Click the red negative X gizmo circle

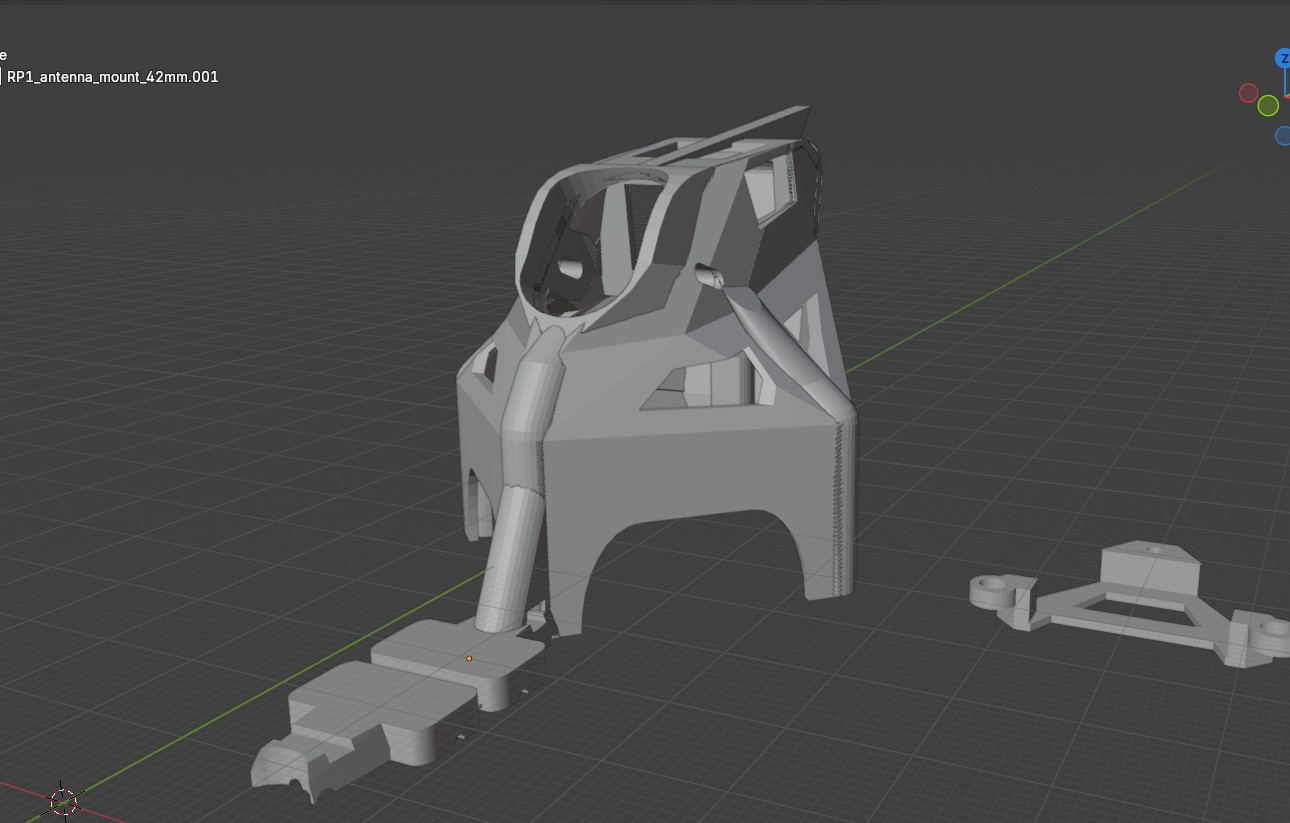(x=1248, y=93)
